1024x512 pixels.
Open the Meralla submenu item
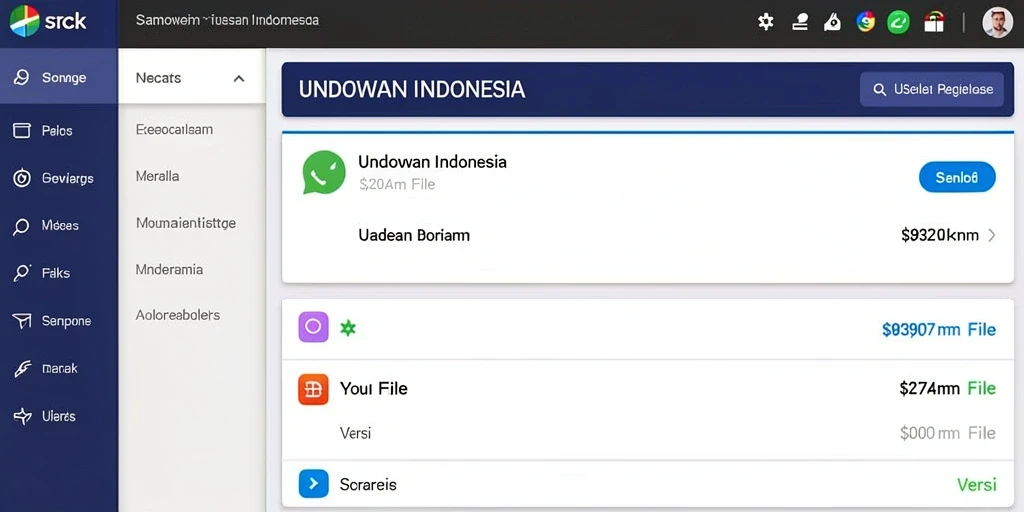click(x=157, y=176)
